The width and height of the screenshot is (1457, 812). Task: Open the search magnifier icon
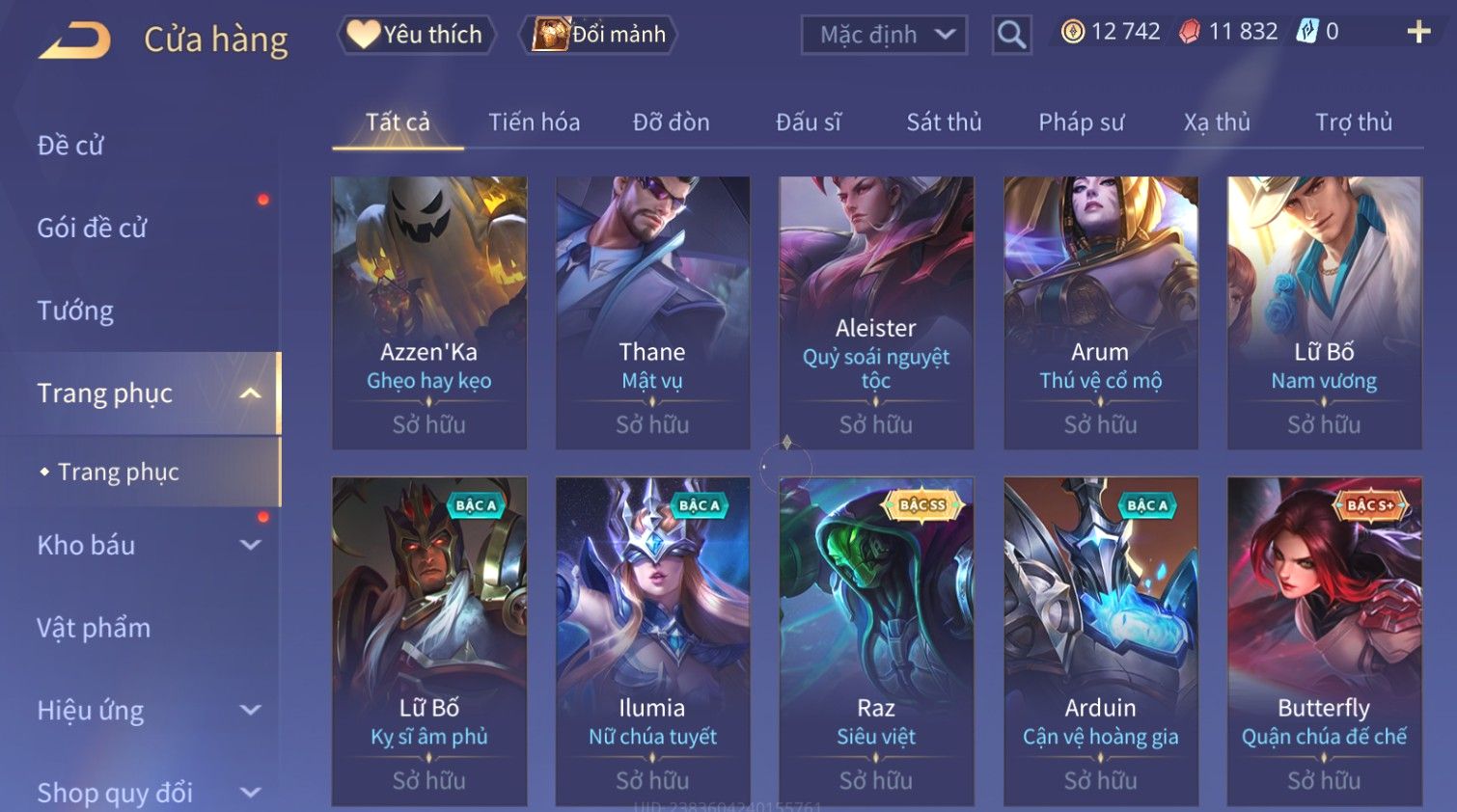(x=1011, y=35)
